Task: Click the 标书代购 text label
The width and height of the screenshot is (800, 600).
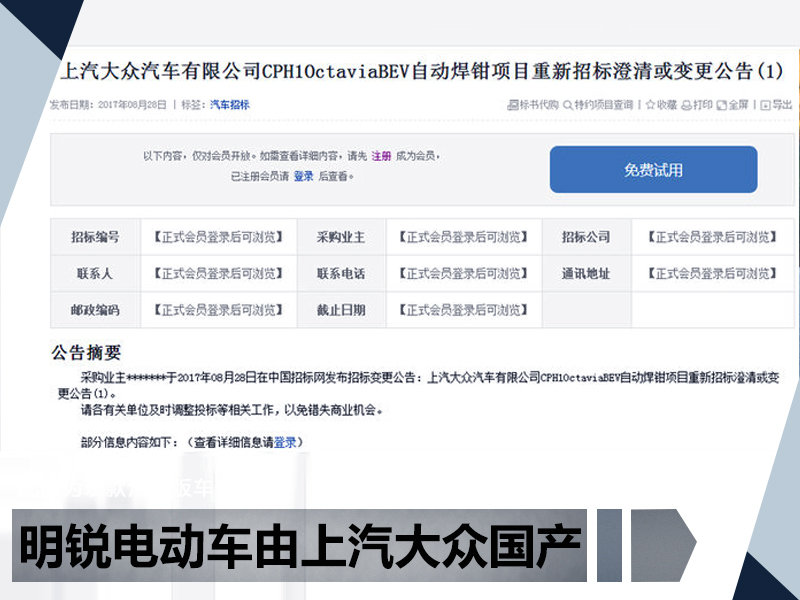Action: [x=539, y=105]
